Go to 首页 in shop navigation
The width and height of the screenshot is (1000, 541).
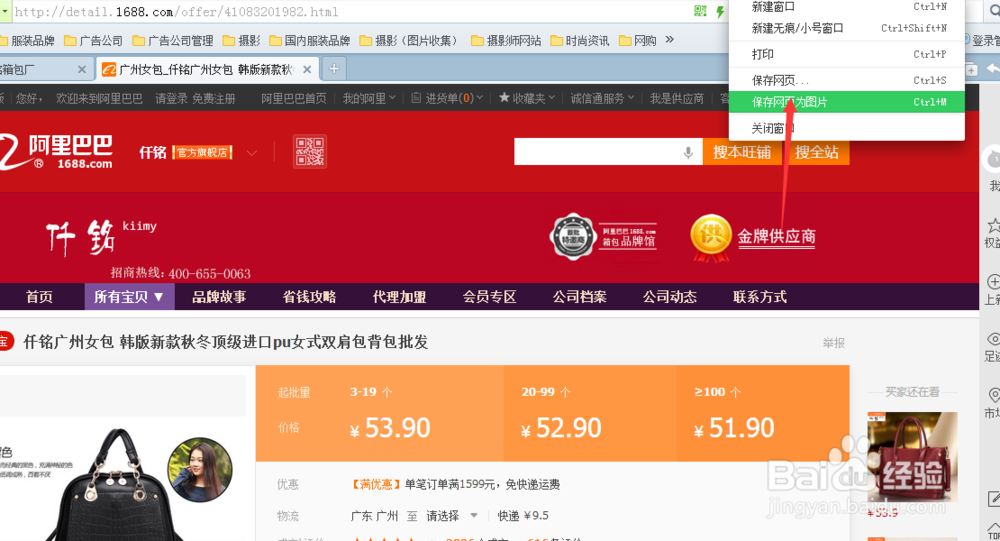point(40,297)
